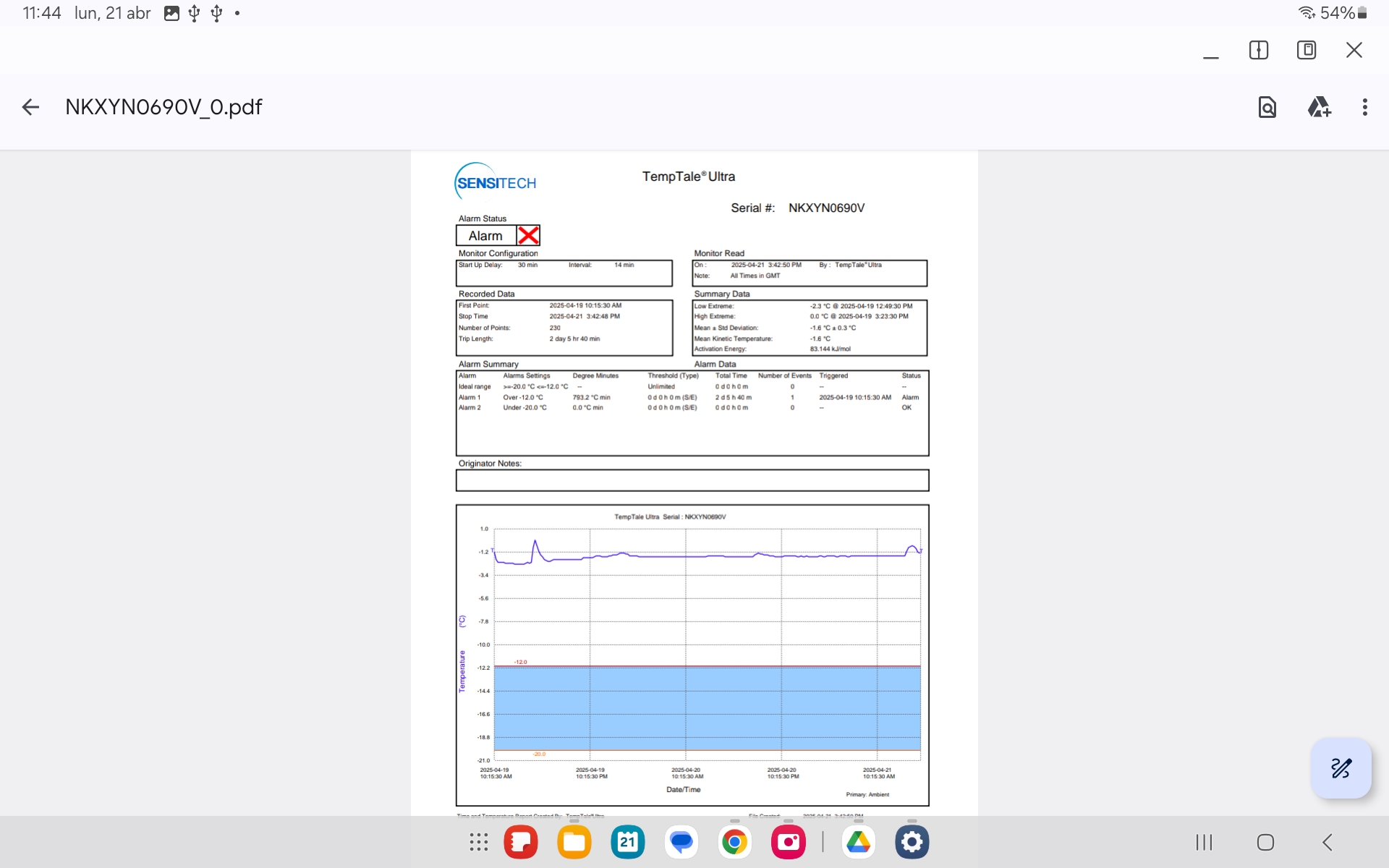Image resolution: width=1389 pixels, height=868 pixels.
Task: Tap the Number of Points 230 value
Action: pyautogui.click(x=555, y=328)
